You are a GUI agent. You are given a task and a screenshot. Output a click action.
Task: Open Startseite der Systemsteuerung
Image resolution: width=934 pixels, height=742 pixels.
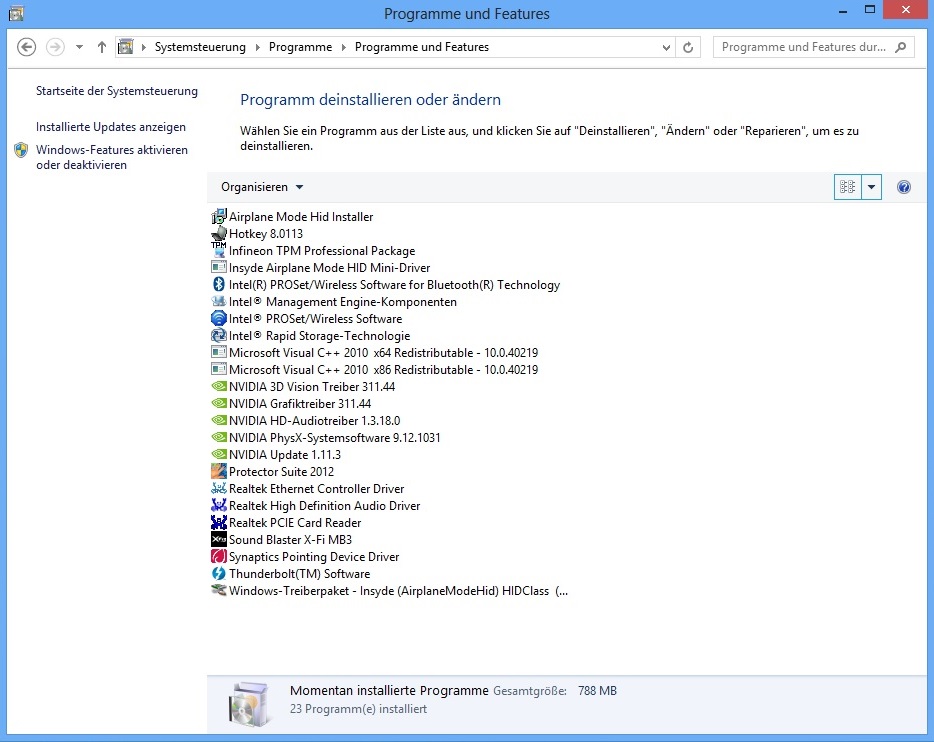[117, 91]
